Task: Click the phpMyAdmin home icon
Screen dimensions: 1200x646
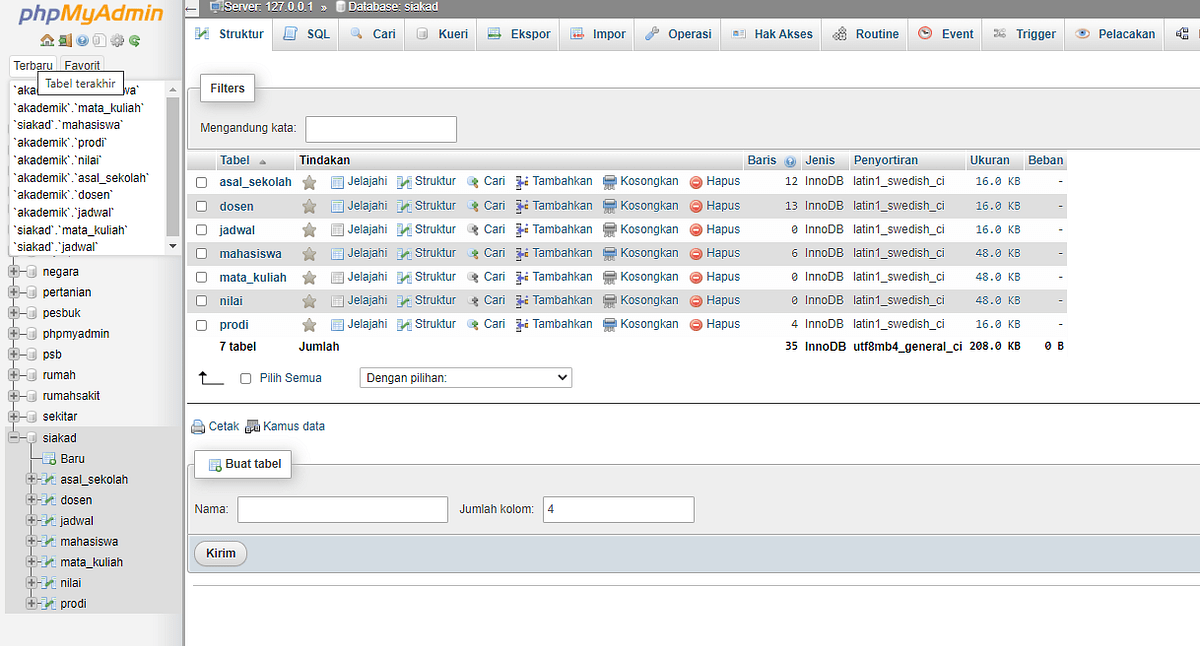Action: (47, 40)
